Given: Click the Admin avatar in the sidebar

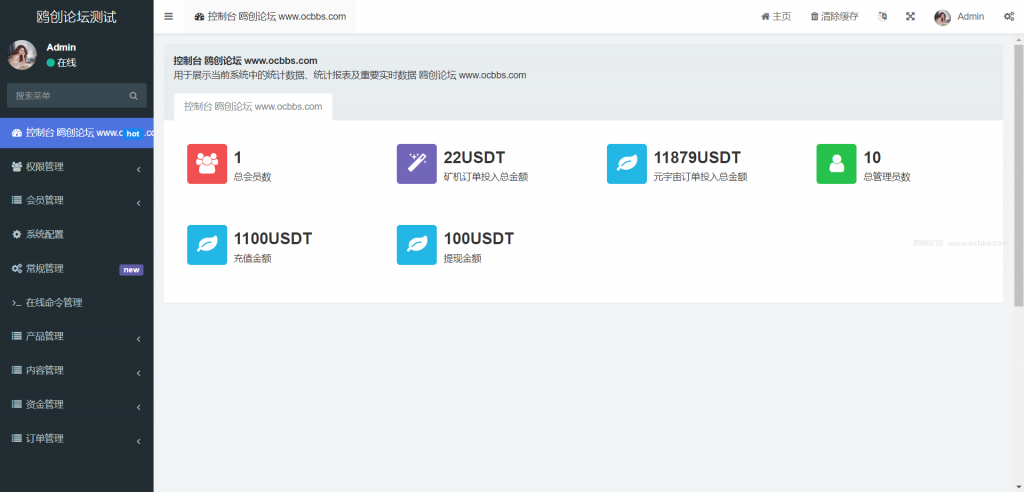Looking at the screenshot, I should (x=22, y=55).
